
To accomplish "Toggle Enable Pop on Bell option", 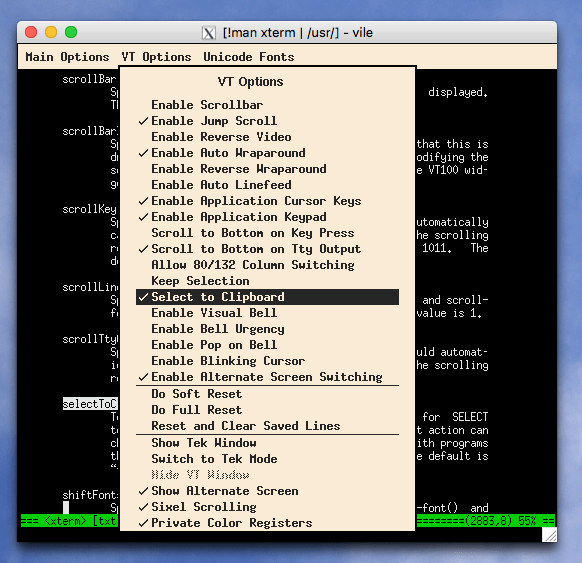I will pyautogui.click(x=267, y=345).
